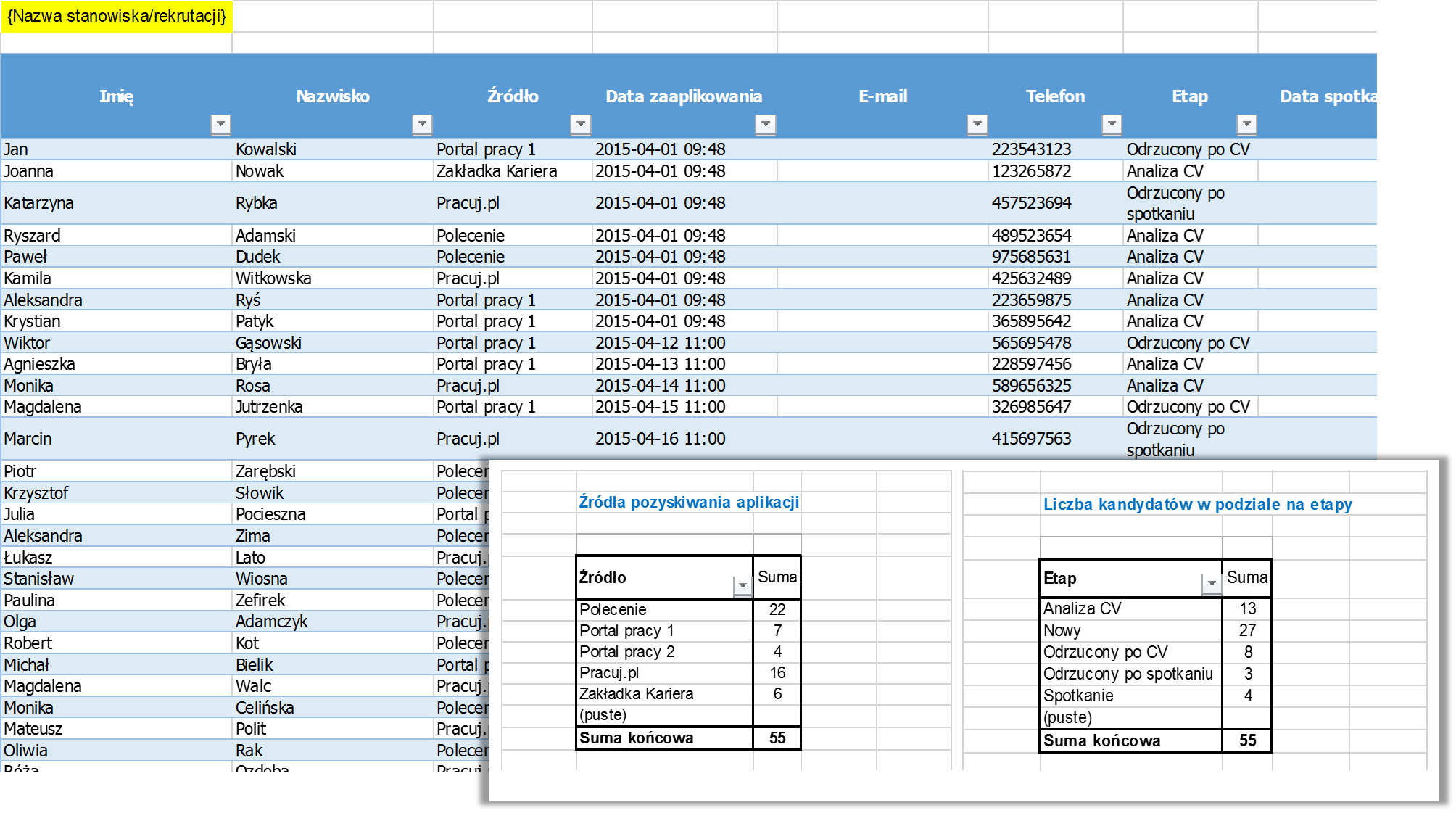This screenshot has width=1456, height=813.
Task: Click the Pracuj.pl count value 16
Action: coord(777,672)
